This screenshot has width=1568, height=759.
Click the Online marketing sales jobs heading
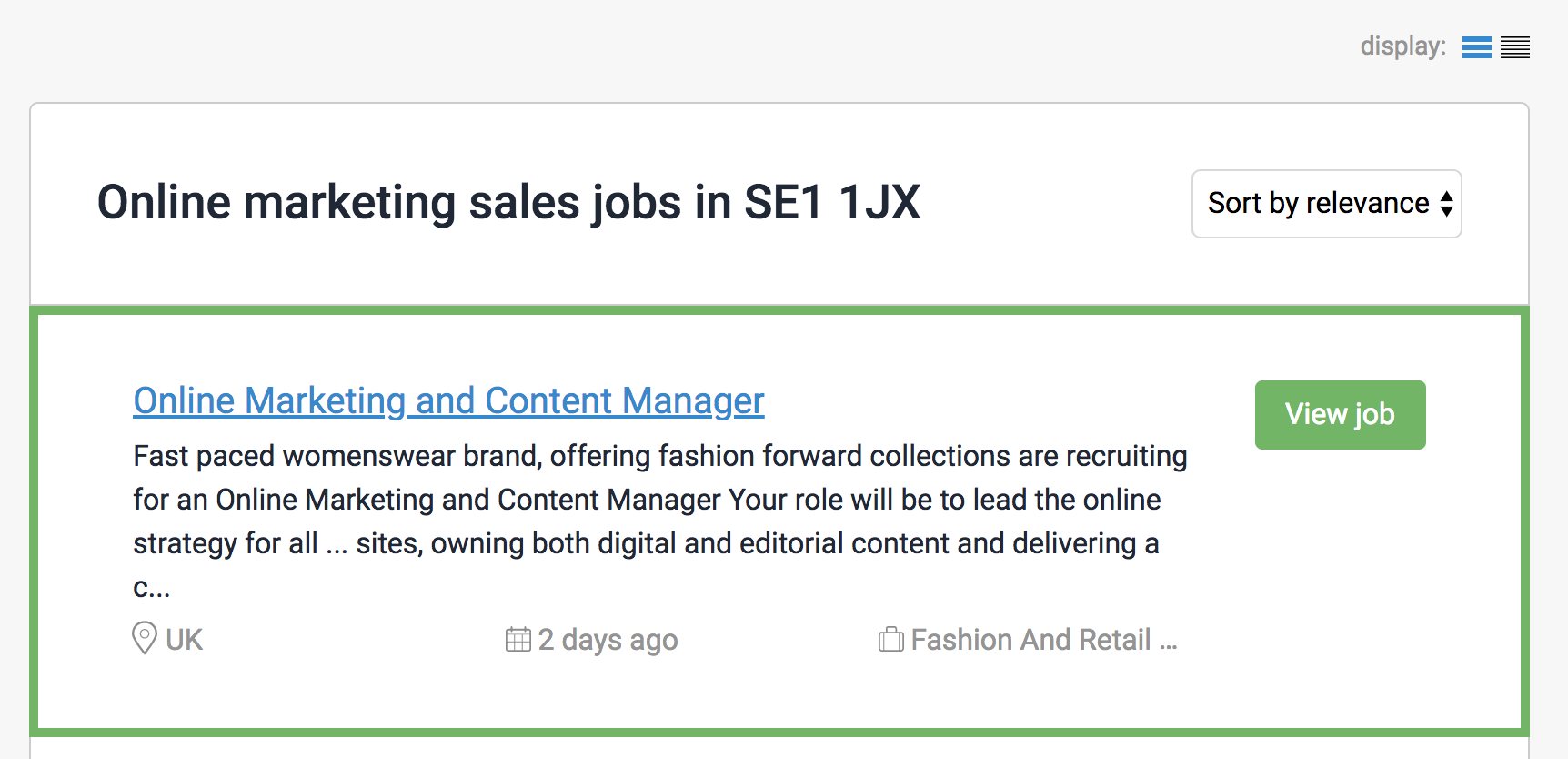point(508,202)
